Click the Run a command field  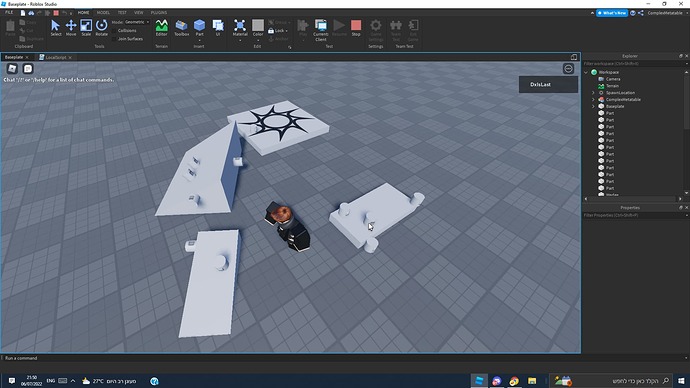coord(290,358)
